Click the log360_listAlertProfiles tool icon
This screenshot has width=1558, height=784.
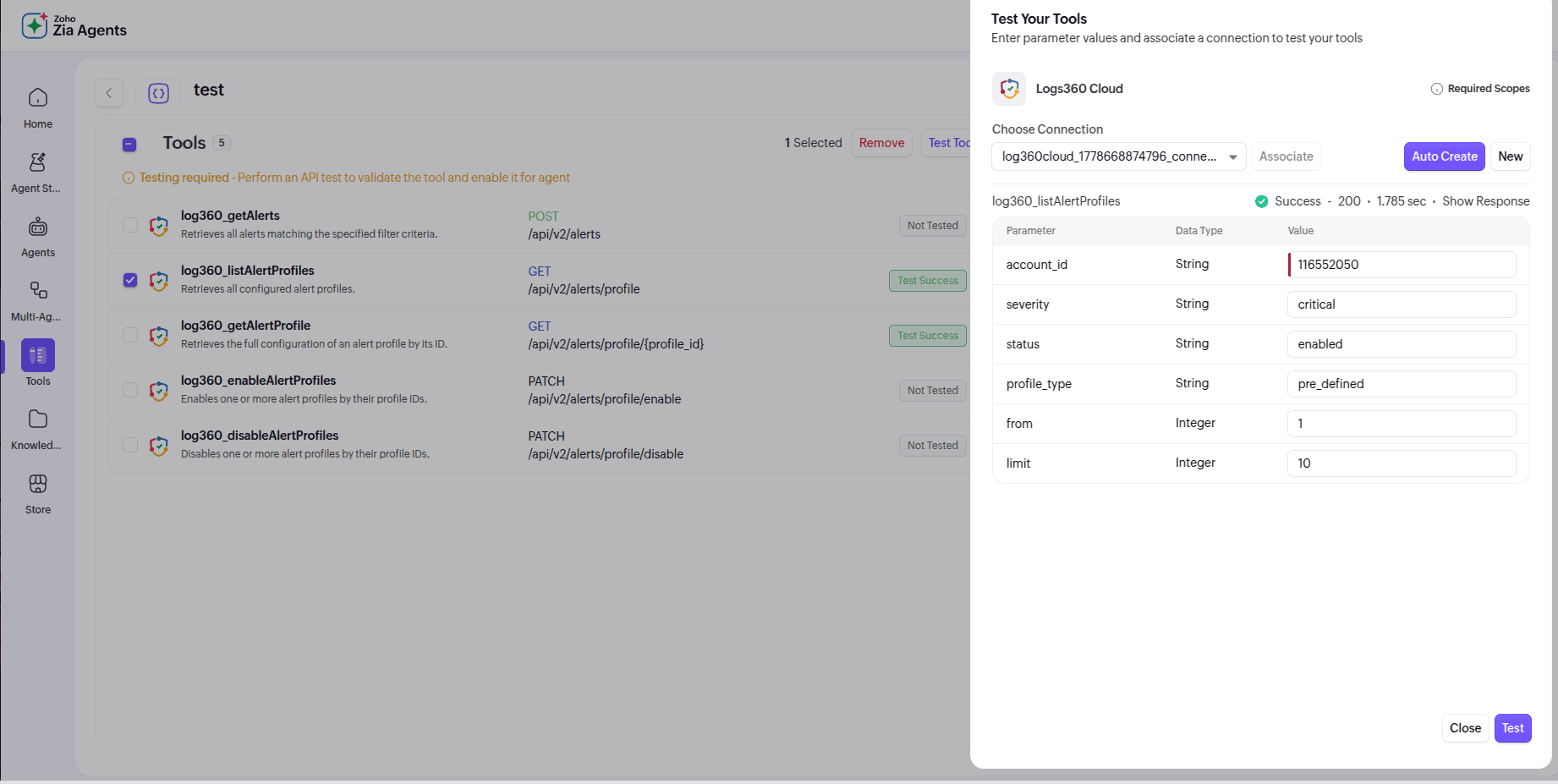158,281
